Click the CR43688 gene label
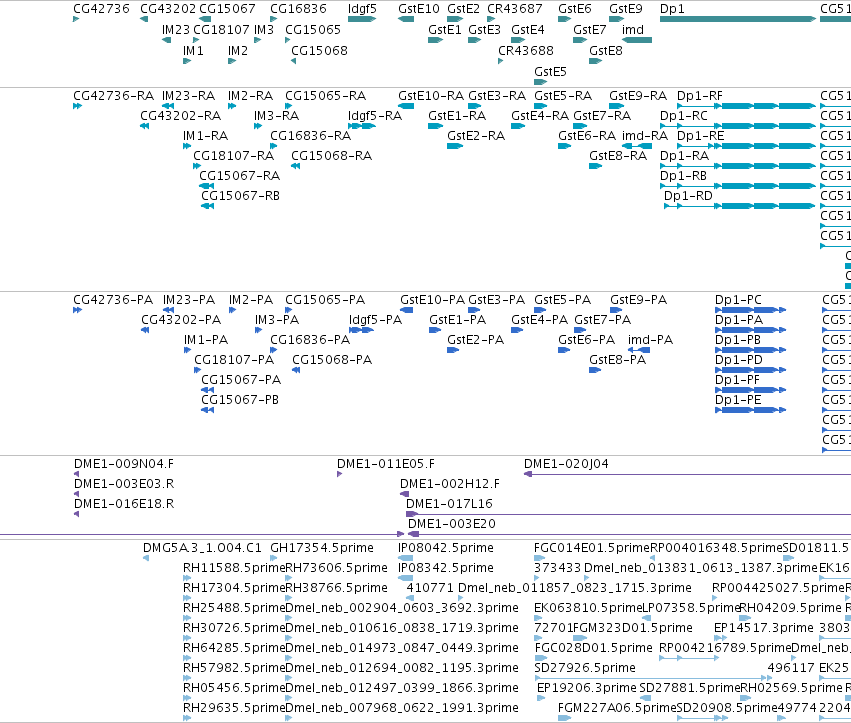 (526, 50)
